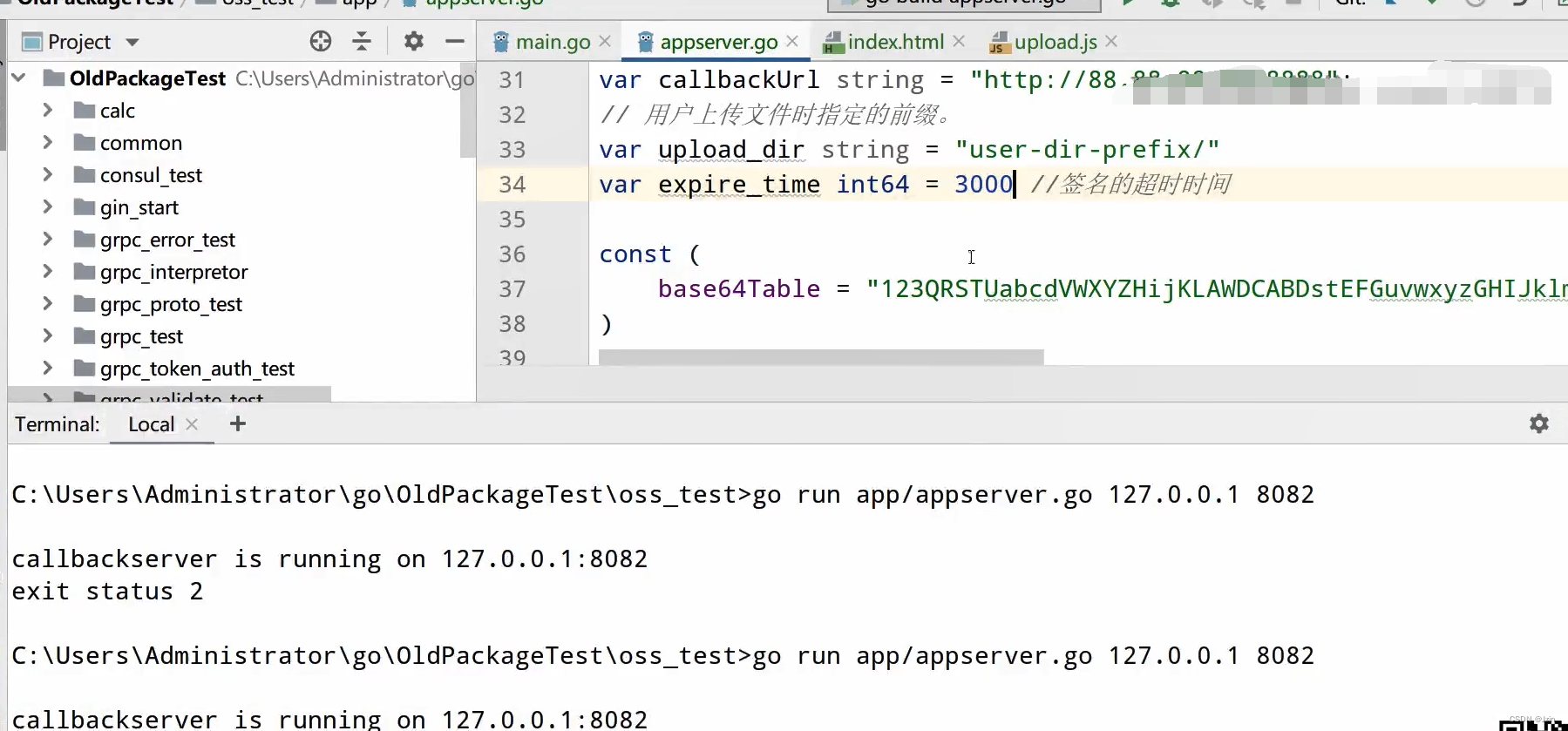
Task: Open the Project panel gear options
Action: (x=413, y=41)
